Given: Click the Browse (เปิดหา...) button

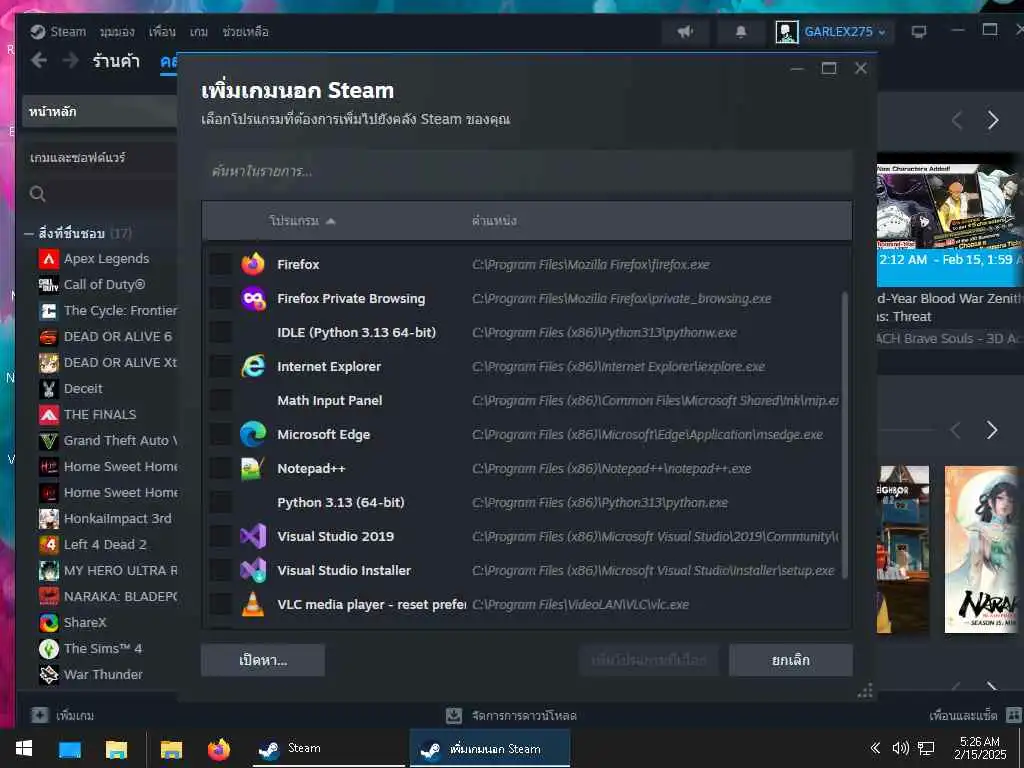Looking at the screenshot, I should [x=263, y=660].
